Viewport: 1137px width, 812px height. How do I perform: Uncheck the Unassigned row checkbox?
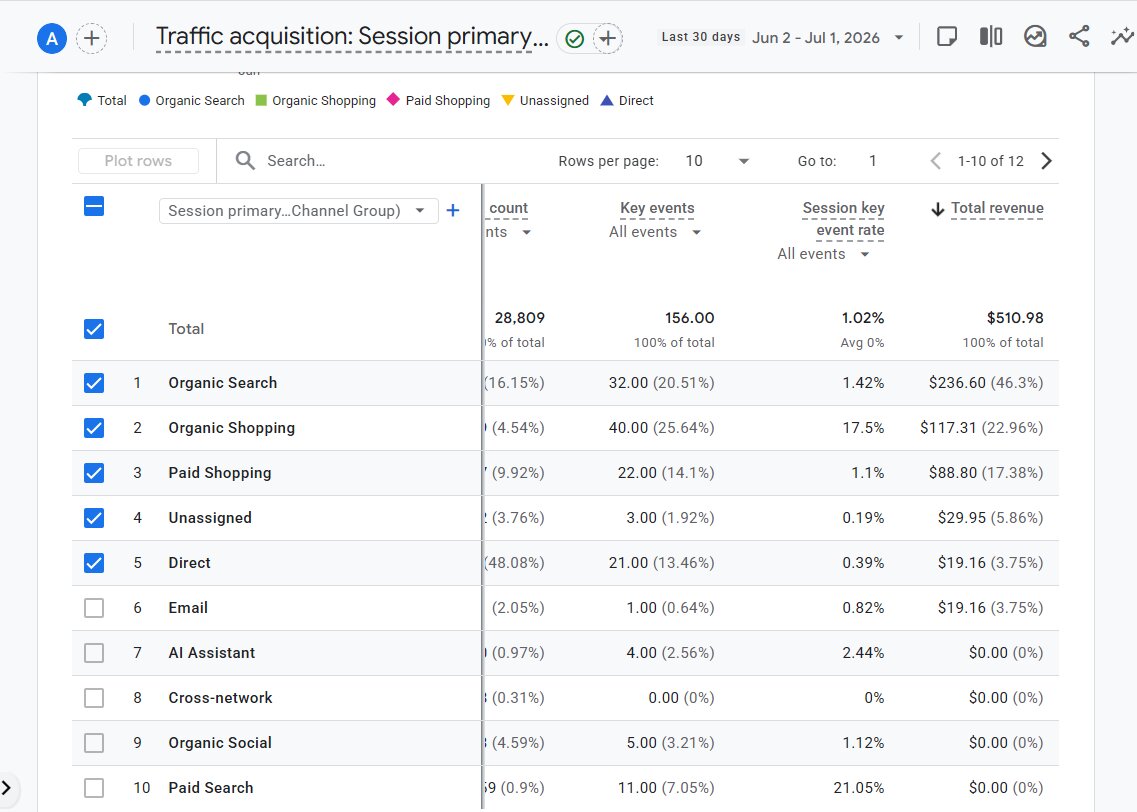[x=94, y=518]
